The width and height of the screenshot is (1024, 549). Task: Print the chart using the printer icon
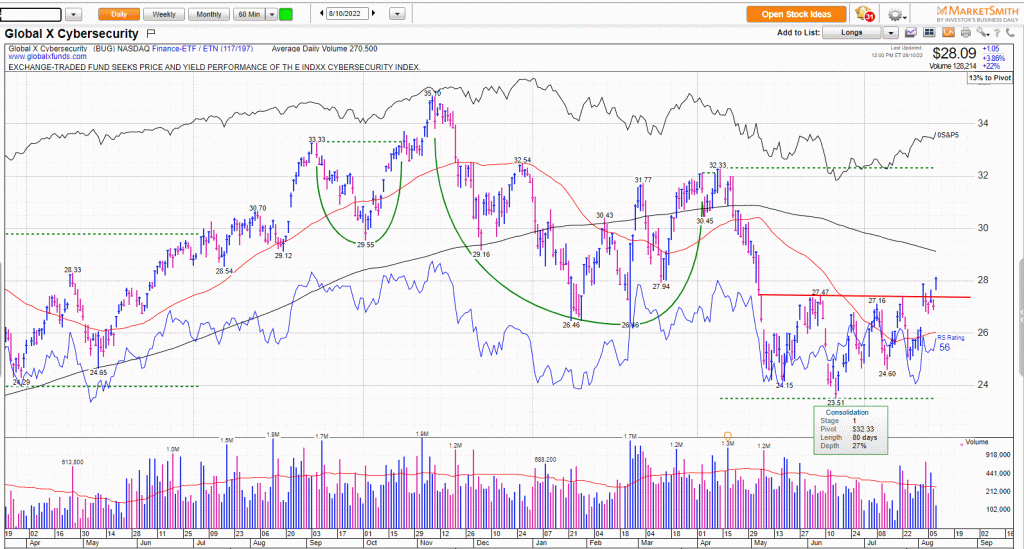click(966, 33)
